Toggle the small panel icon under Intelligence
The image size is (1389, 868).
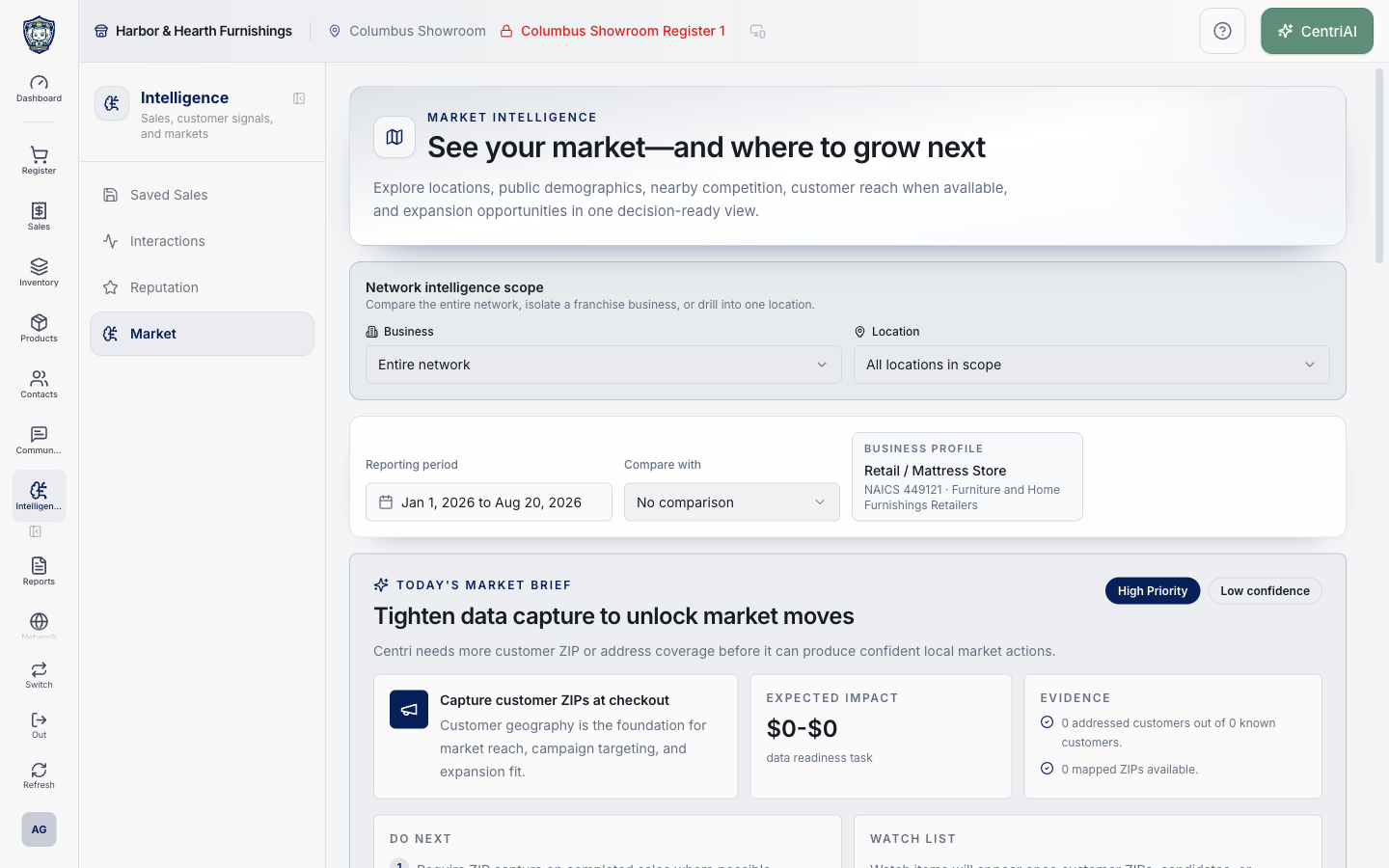coord(36,531)
